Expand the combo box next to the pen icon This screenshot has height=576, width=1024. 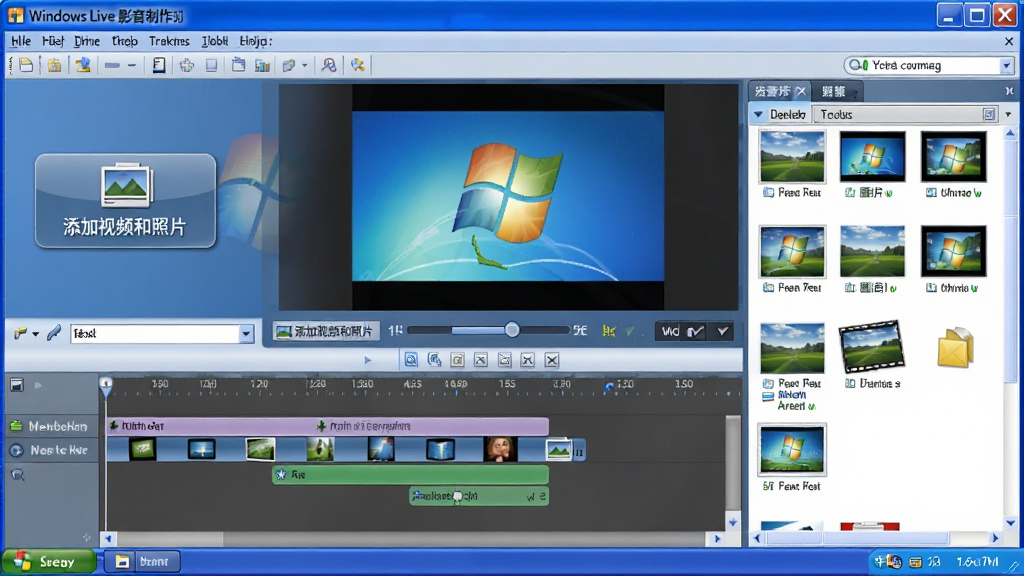(x=246, y=334)
